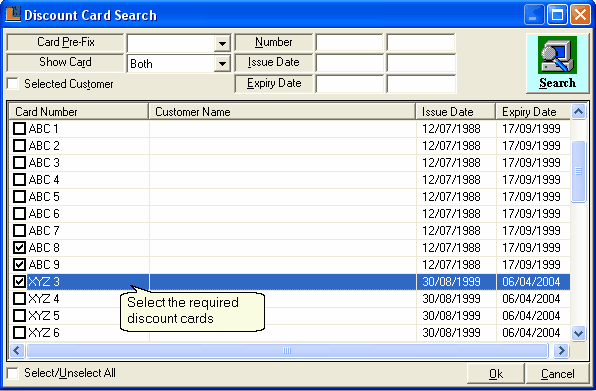Select the ABC 7 card number text
The width and height of the screenshot is (596, 391).
(44, 231)
